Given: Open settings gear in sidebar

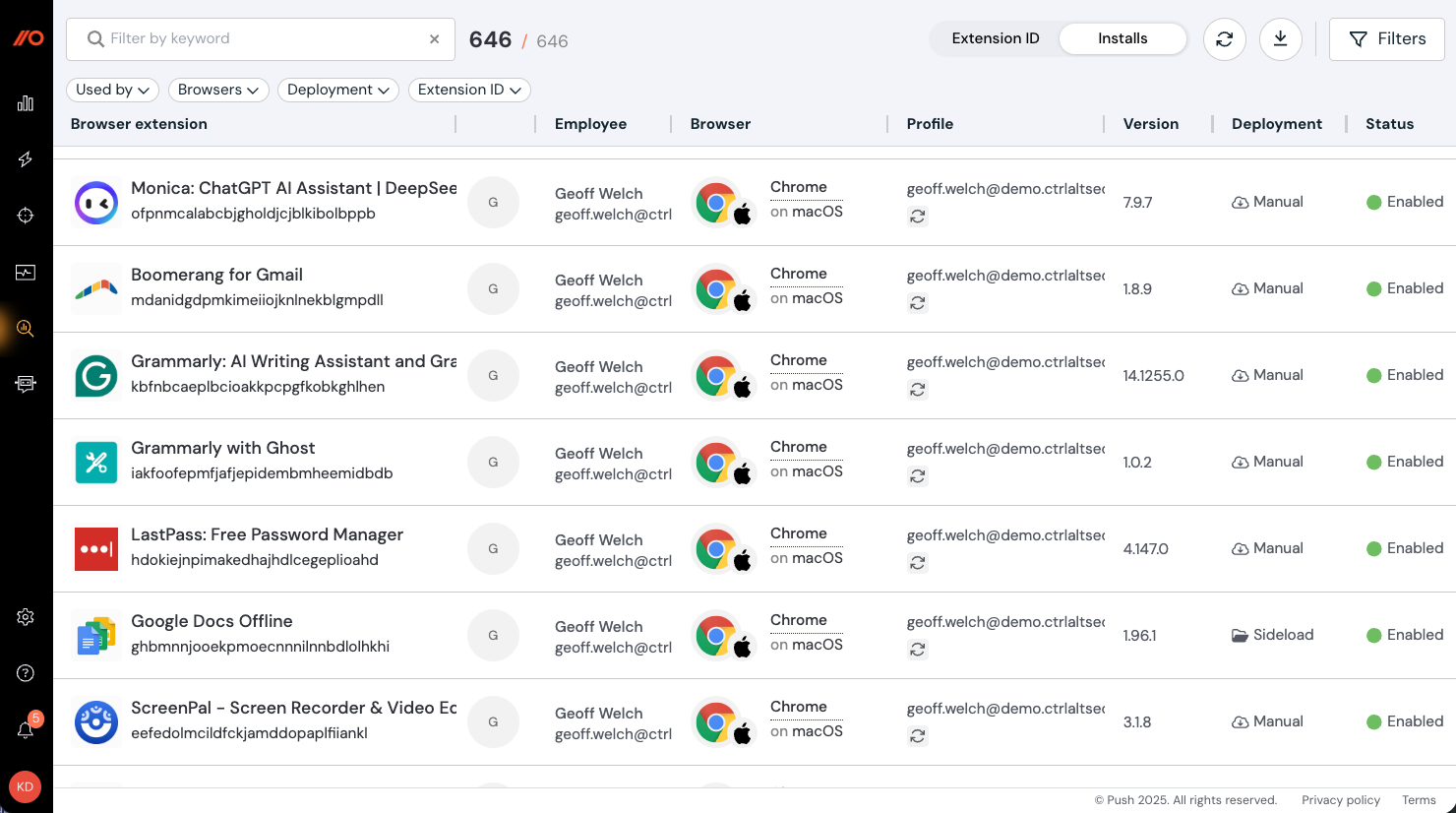Looking at the screenshot, I should pyautogui.click(x=26, y=617).
